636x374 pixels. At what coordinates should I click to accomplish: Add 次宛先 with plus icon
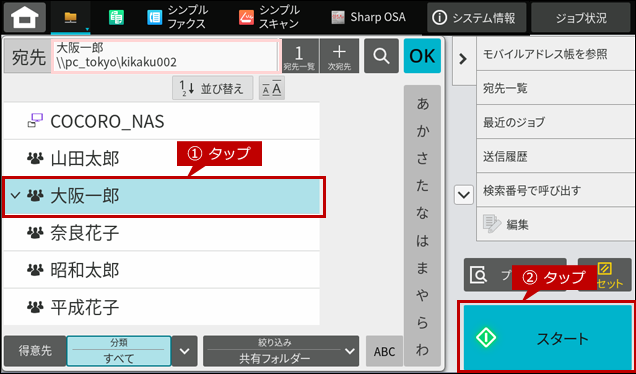click(x=339, y=56)
